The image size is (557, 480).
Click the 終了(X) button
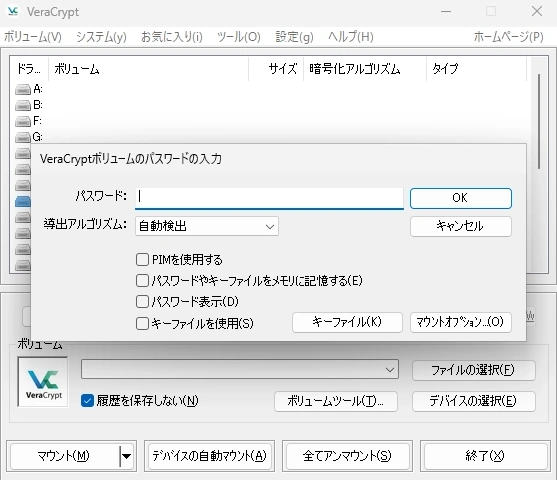pyautogui.click(x=485, y=456)
